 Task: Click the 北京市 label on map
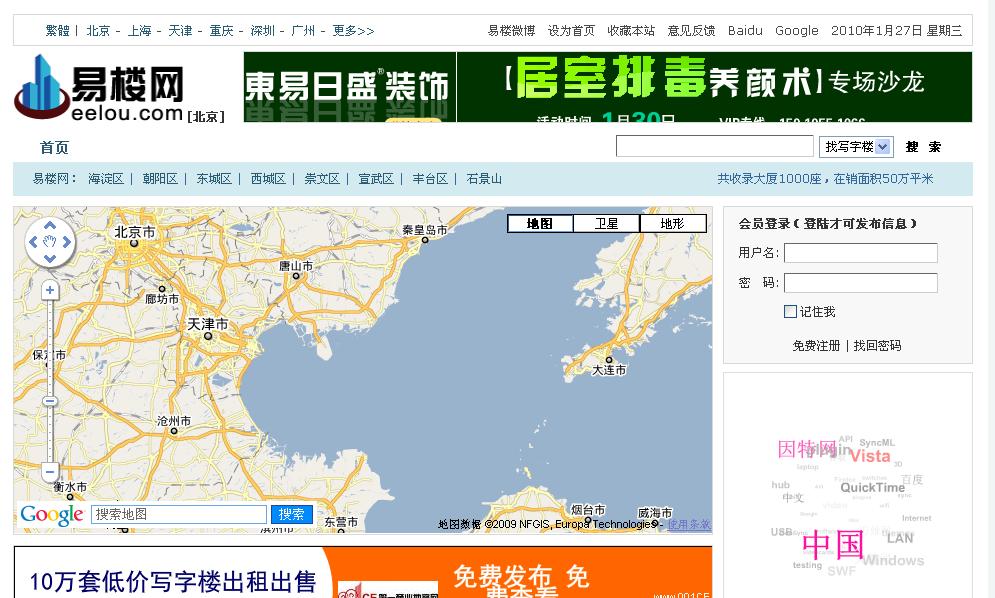(135, 232)
